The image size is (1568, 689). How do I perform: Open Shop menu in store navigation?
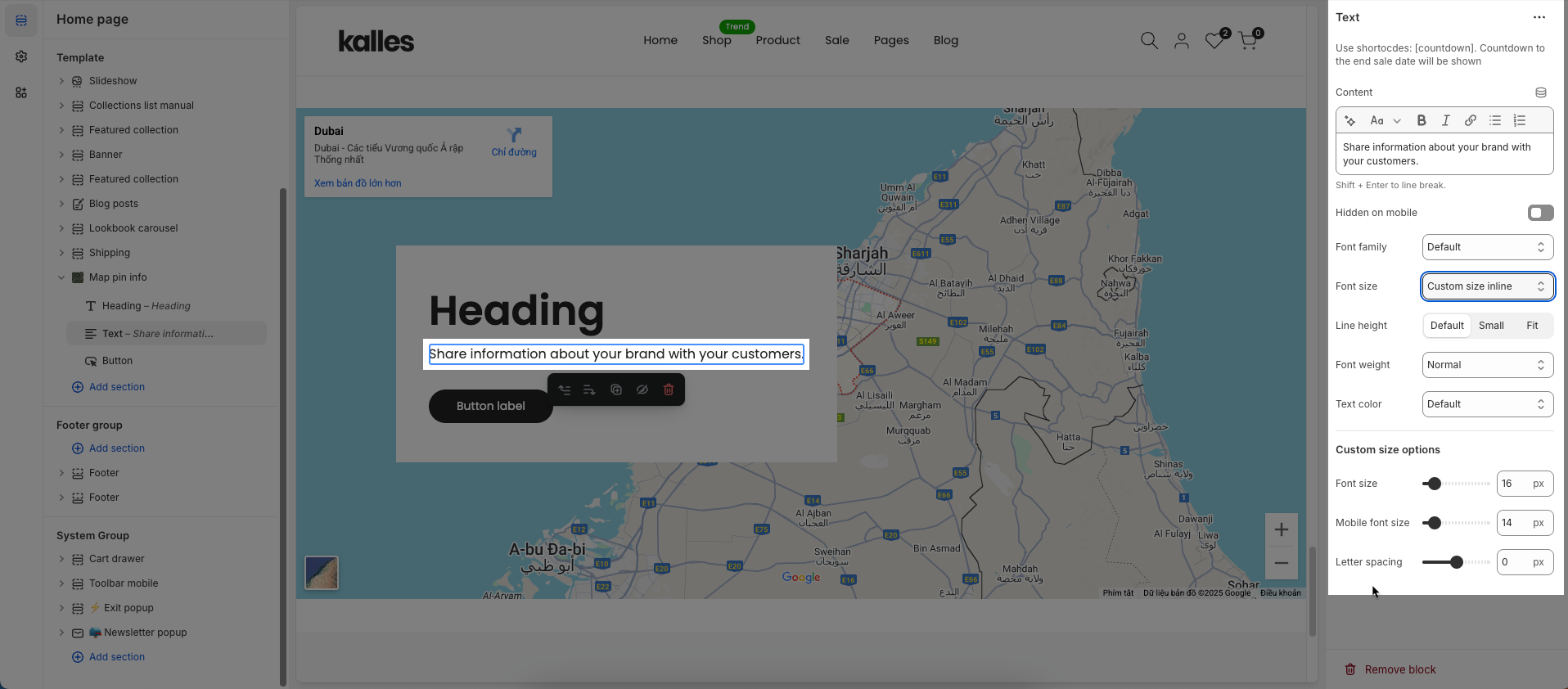[716, 40]
